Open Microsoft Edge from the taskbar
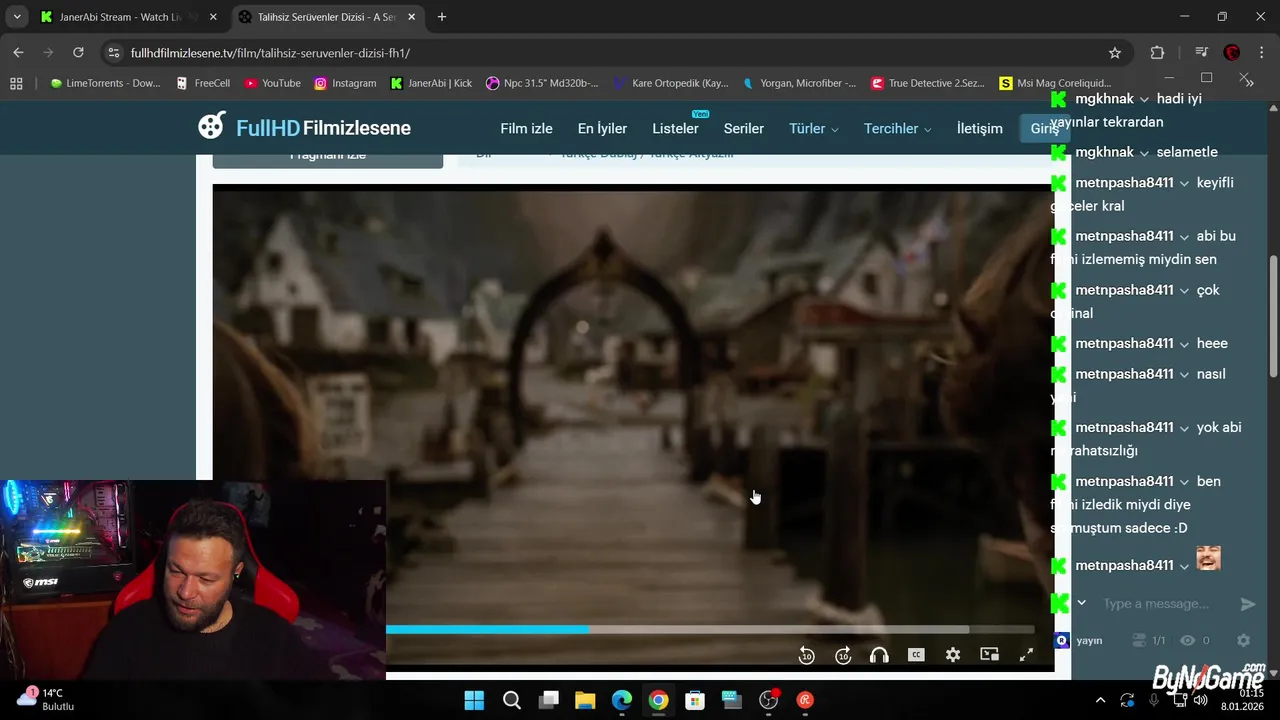Screen dimensions: 1280x720 [622, 700]
